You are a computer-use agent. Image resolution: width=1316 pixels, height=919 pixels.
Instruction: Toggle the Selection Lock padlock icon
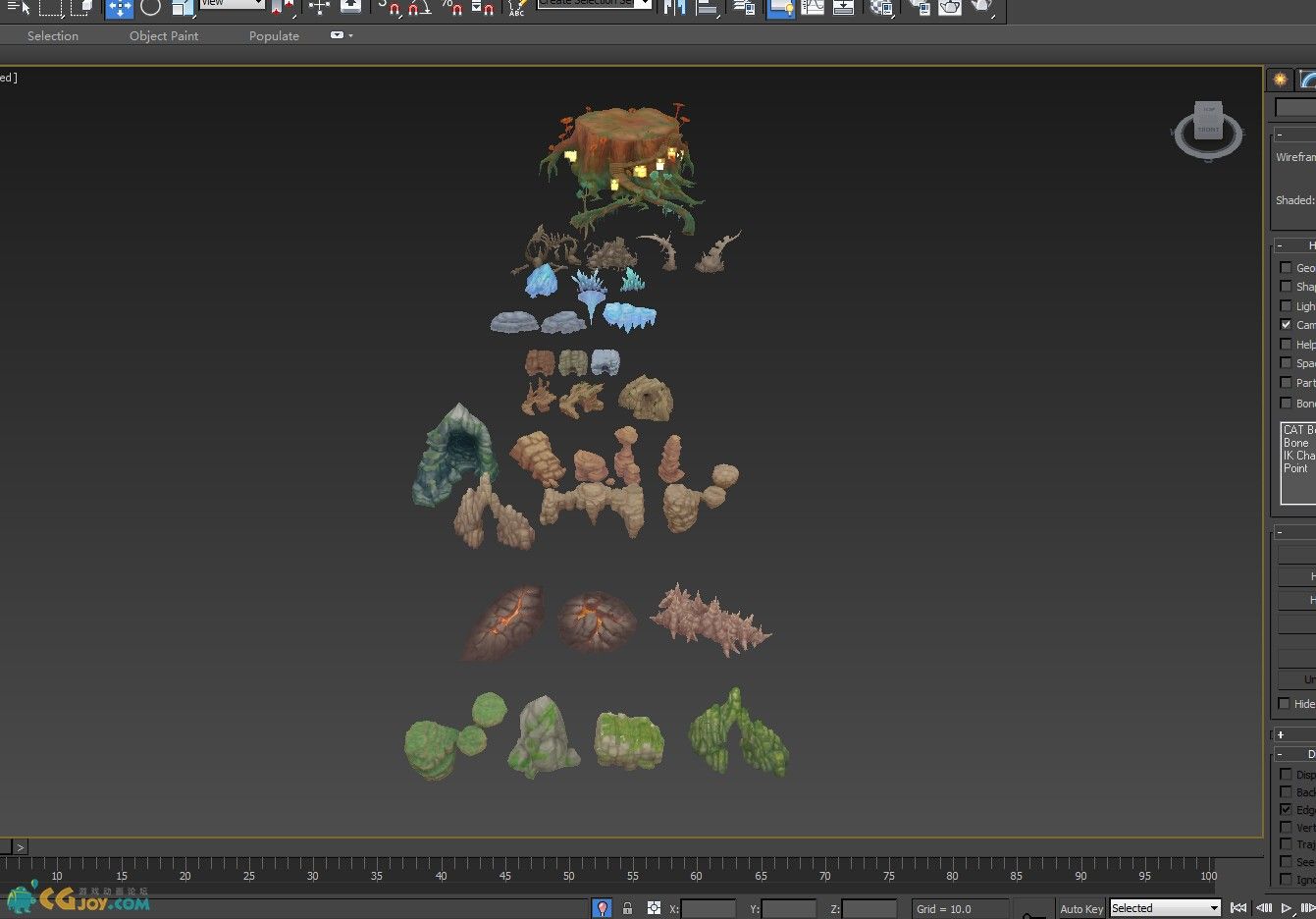point(628,908)
